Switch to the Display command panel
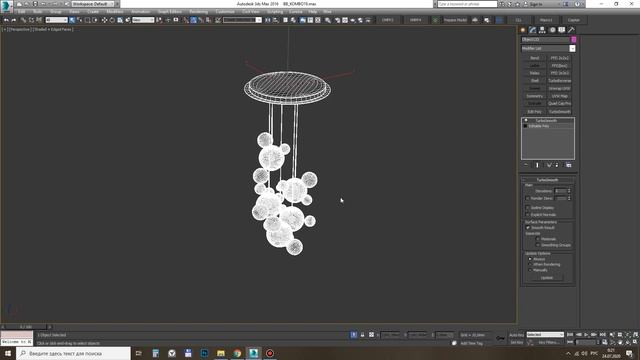The image size is (640, 360). click(x=562, y=30)
